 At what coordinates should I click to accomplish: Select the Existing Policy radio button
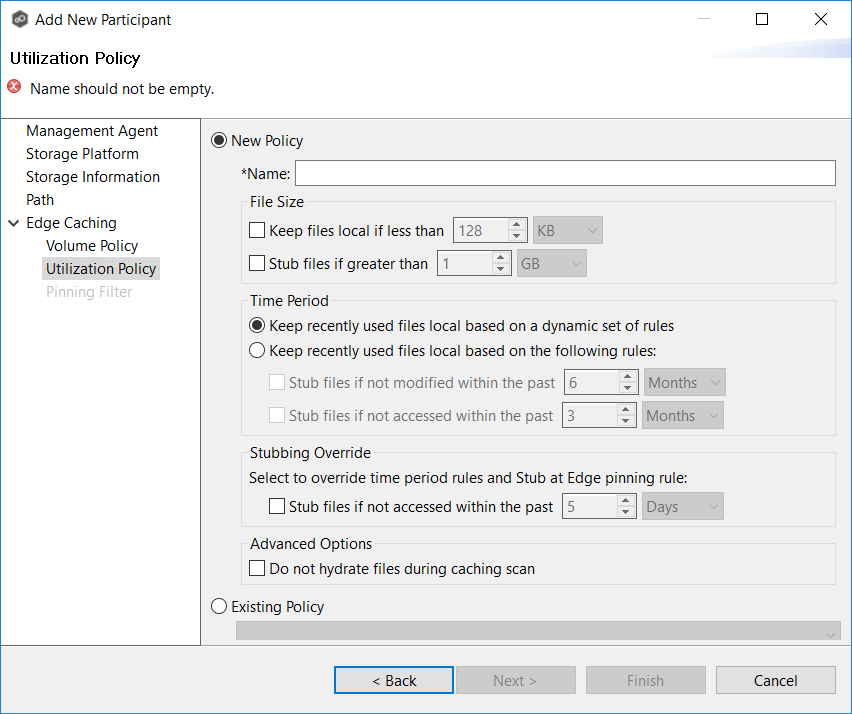click(x=219, y=606)
